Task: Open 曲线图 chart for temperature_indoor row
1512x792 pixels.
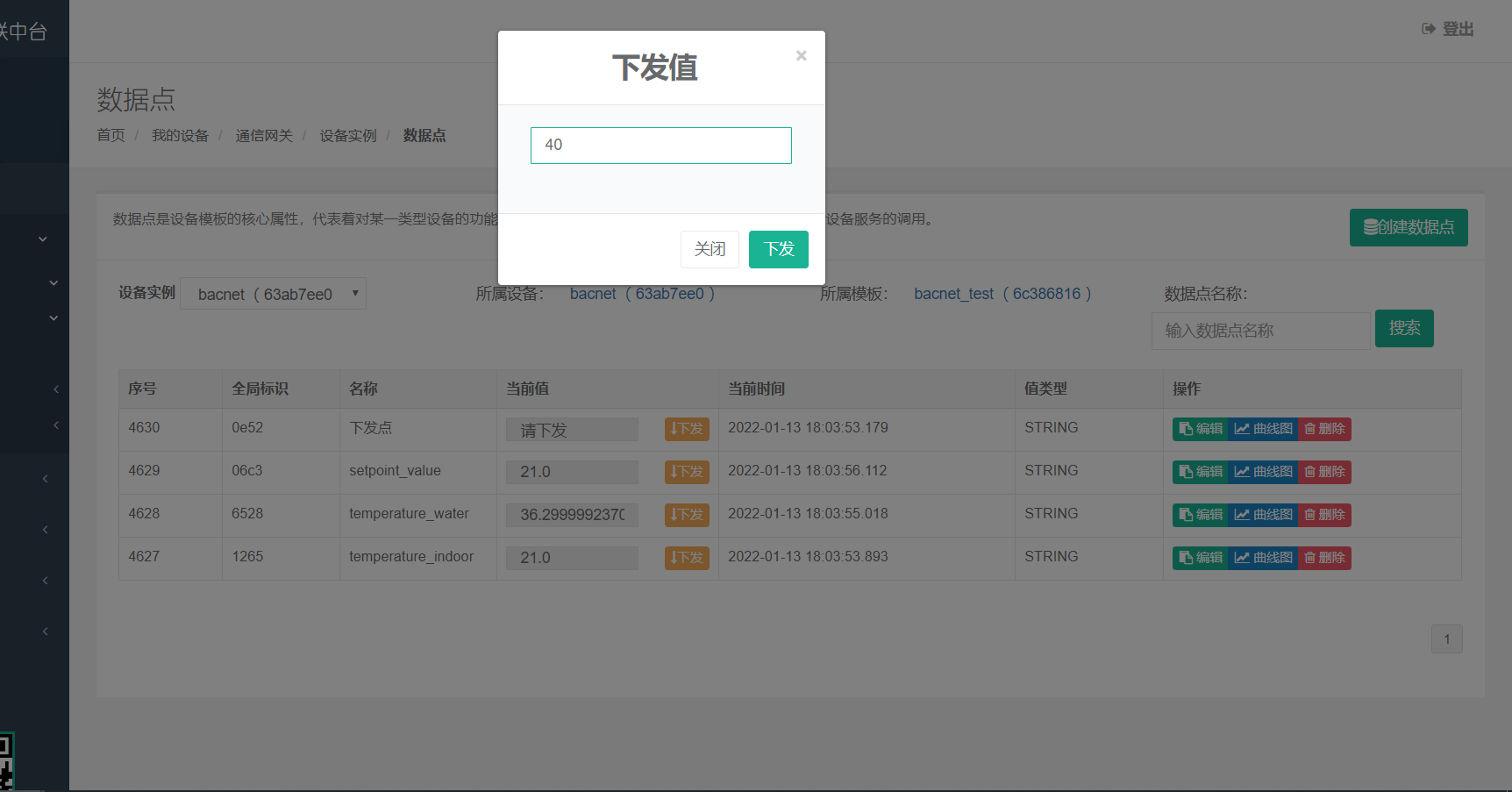Action: click(x=1262, y=558)
